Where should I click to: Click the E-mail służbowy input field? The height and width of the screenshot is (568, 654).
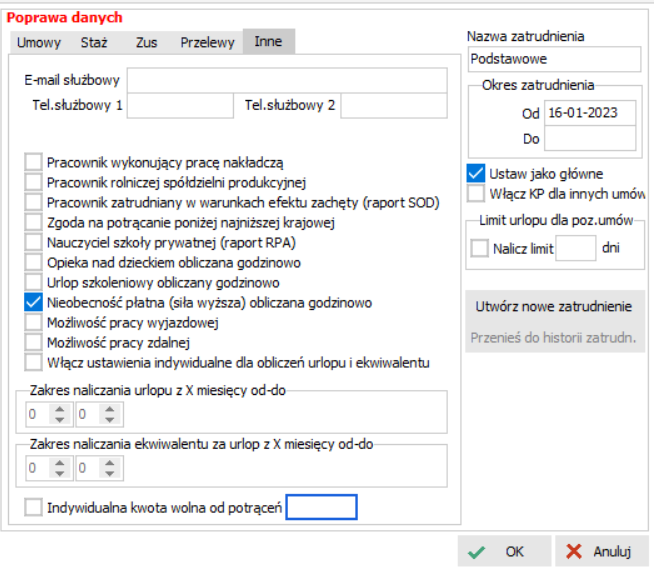point(287,80)
